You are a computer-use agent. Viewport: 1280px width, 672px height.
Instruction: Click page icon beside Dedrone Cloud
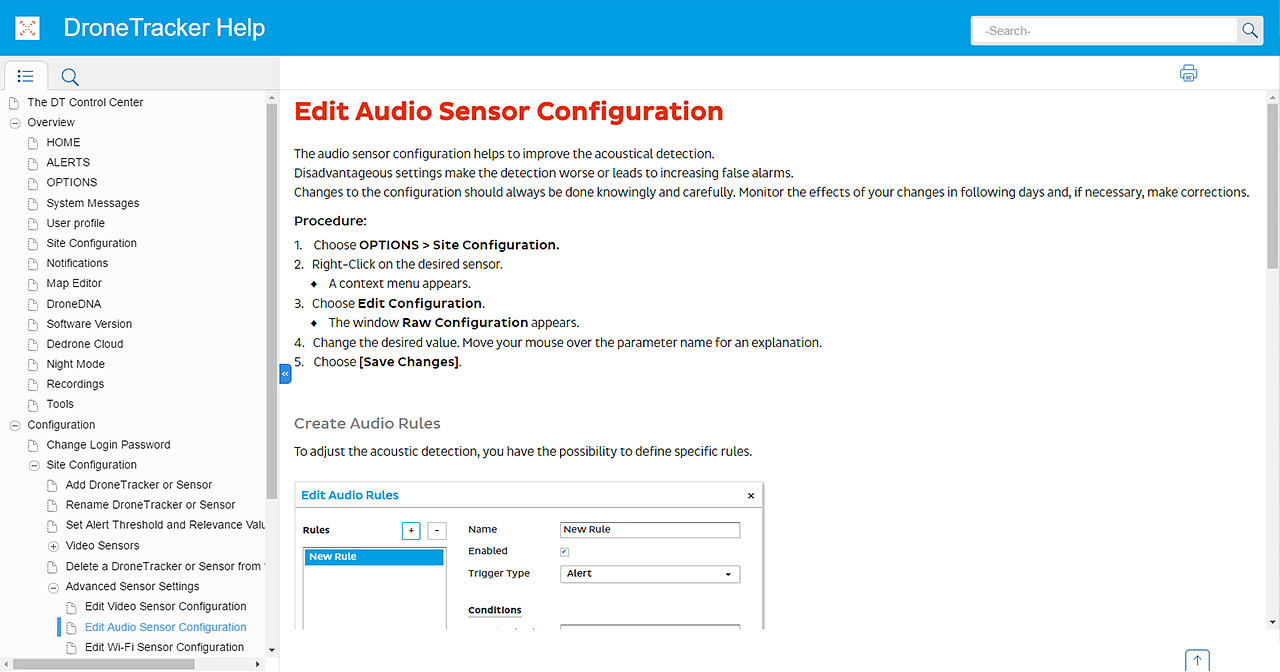click(x=33, y=345)
